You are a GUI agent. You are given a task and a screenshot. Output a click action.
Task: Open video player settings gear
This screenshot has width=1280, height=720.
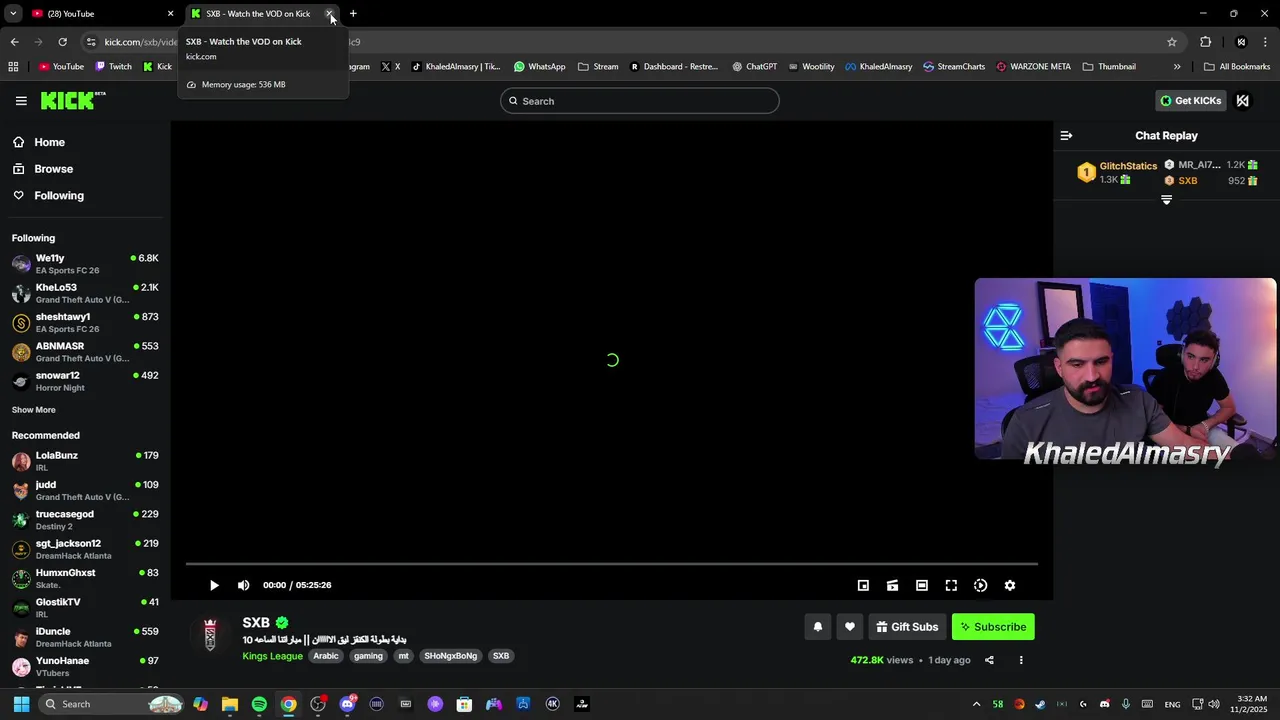click(x=1010, y=585)
